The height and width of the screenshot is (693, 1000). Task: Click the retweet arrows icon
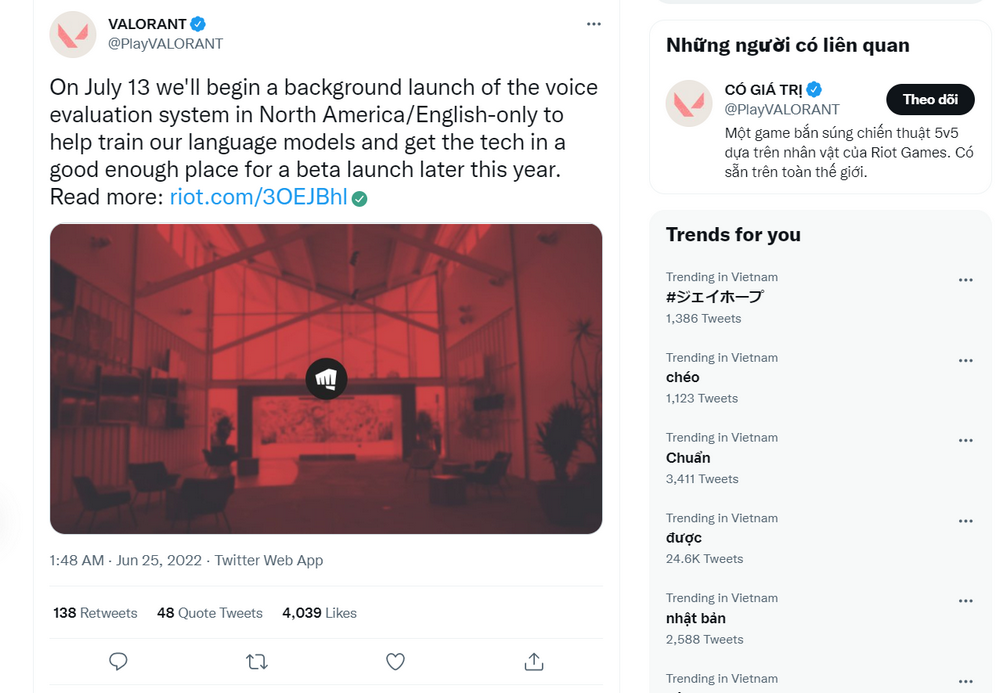[256, 661]
